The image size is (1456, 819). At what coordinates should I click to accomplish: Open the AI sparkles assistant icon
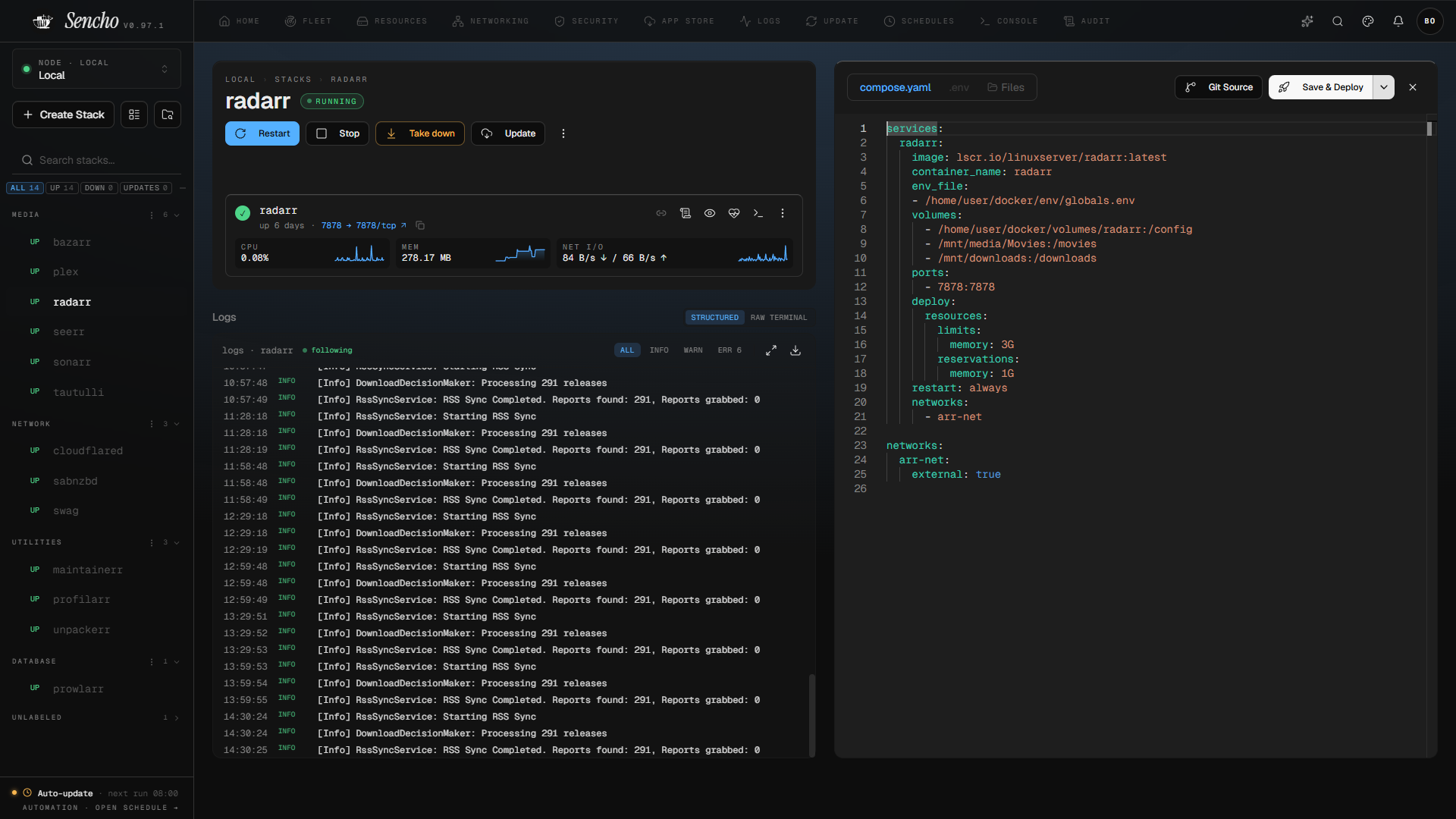pyautogui.click(x=1307, y=21)
